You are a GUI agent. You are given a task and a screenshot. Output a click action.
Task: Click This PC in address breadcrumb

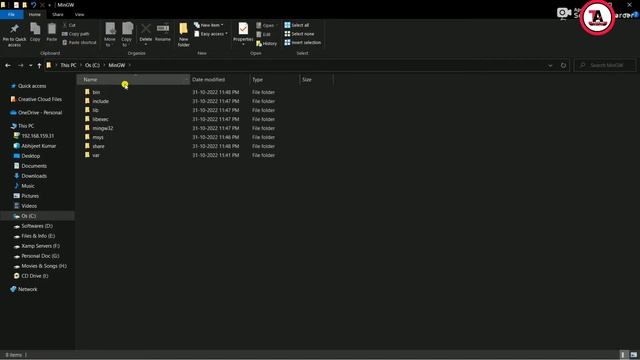point(68,65)
